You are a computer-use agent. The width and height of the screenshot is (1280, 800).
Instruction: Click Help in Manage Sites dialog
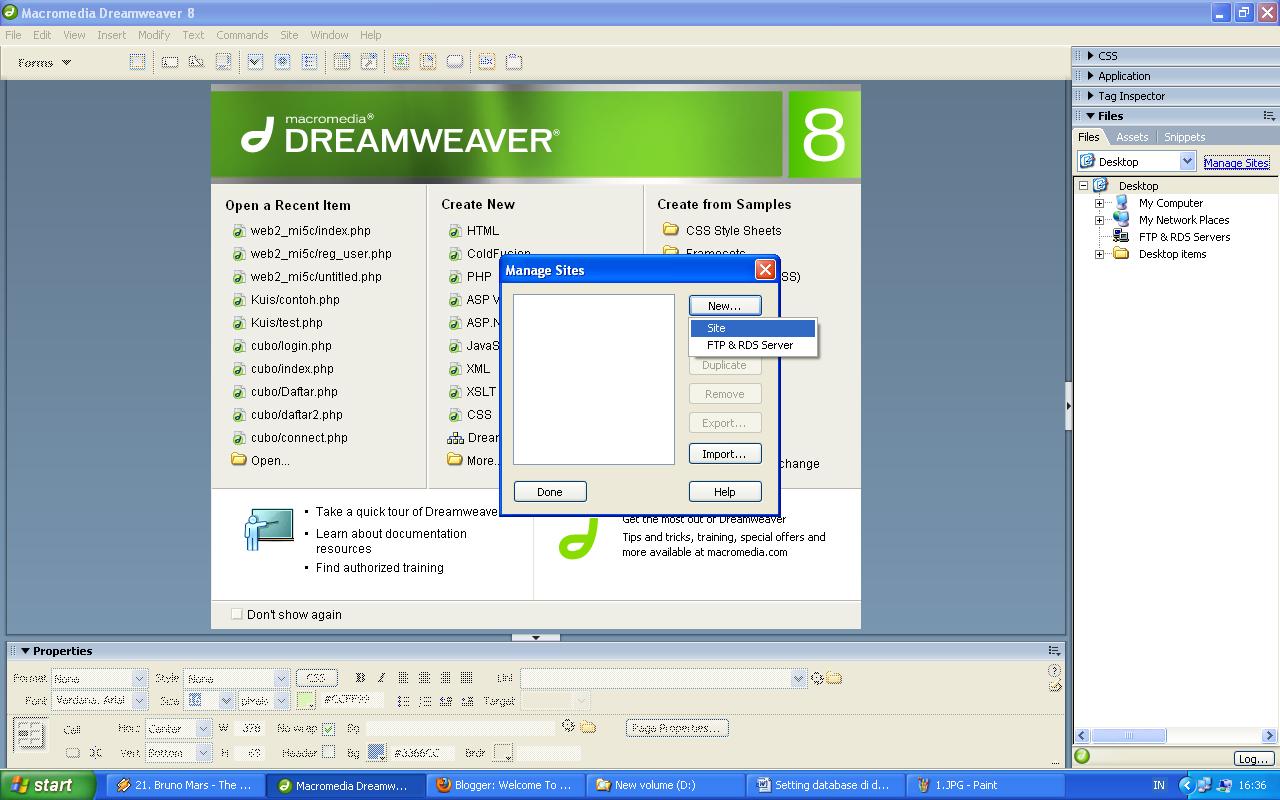click(725, 492)
